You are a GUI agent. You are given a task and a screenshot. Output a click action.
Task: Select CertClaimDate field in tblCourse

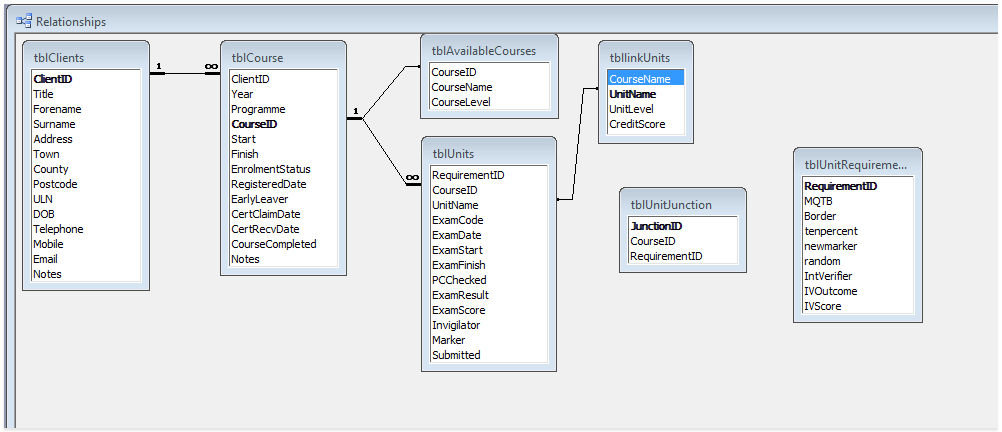(x=283, y=214)
